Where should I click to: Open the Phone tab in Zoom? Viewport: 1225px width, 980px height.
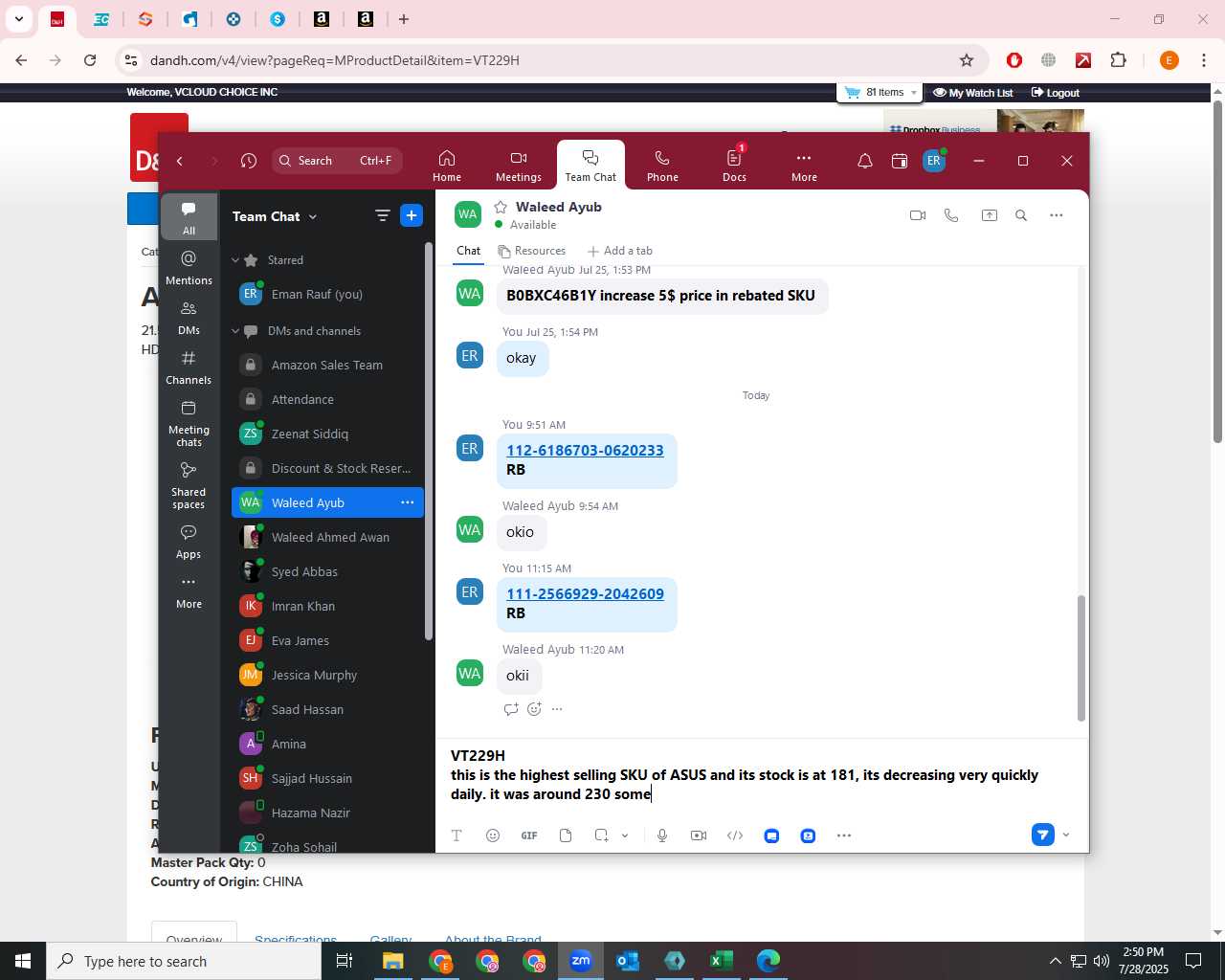coord(662,165)
